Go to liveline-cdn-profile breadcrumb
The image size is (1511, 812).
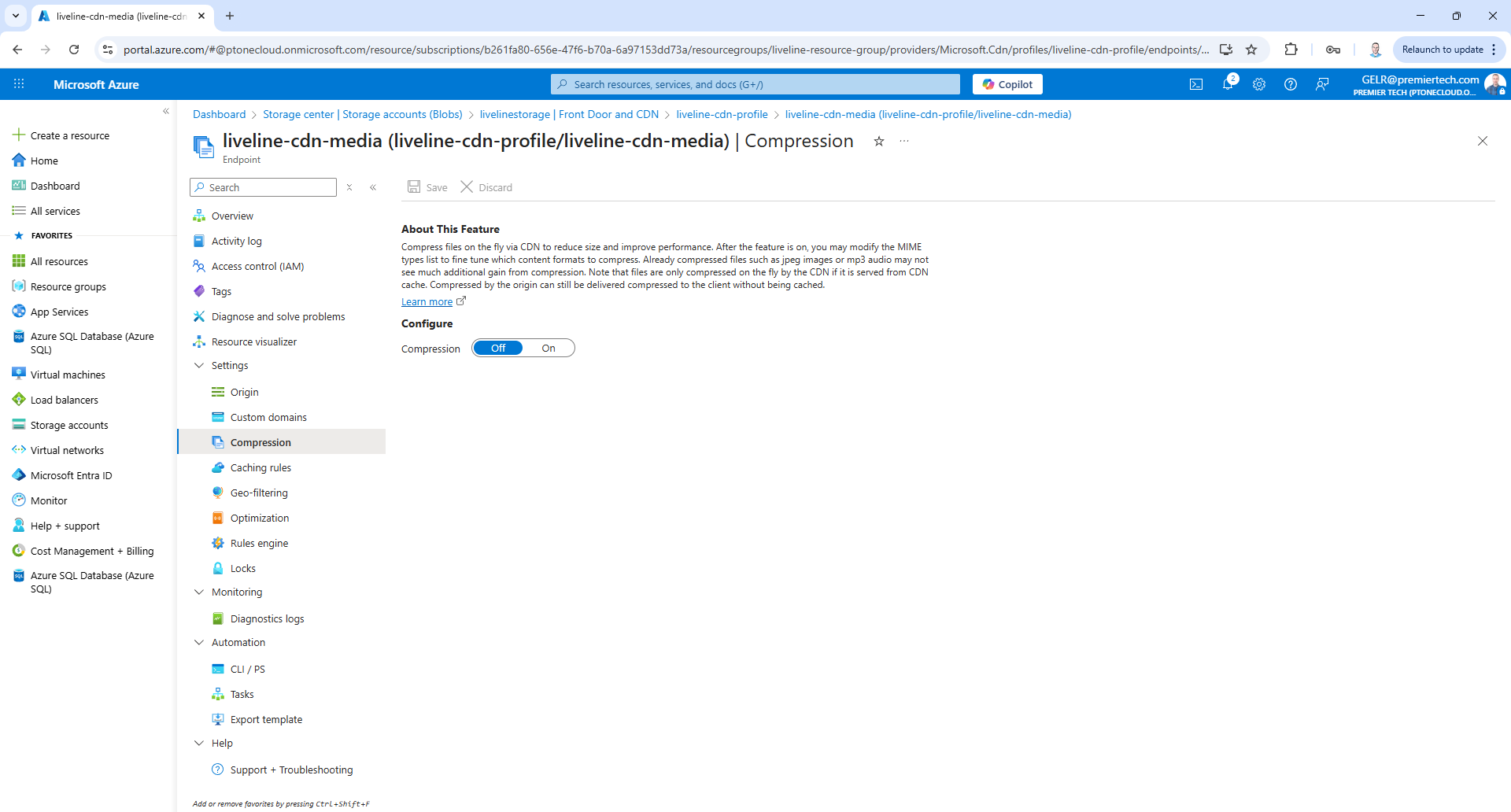722,114
